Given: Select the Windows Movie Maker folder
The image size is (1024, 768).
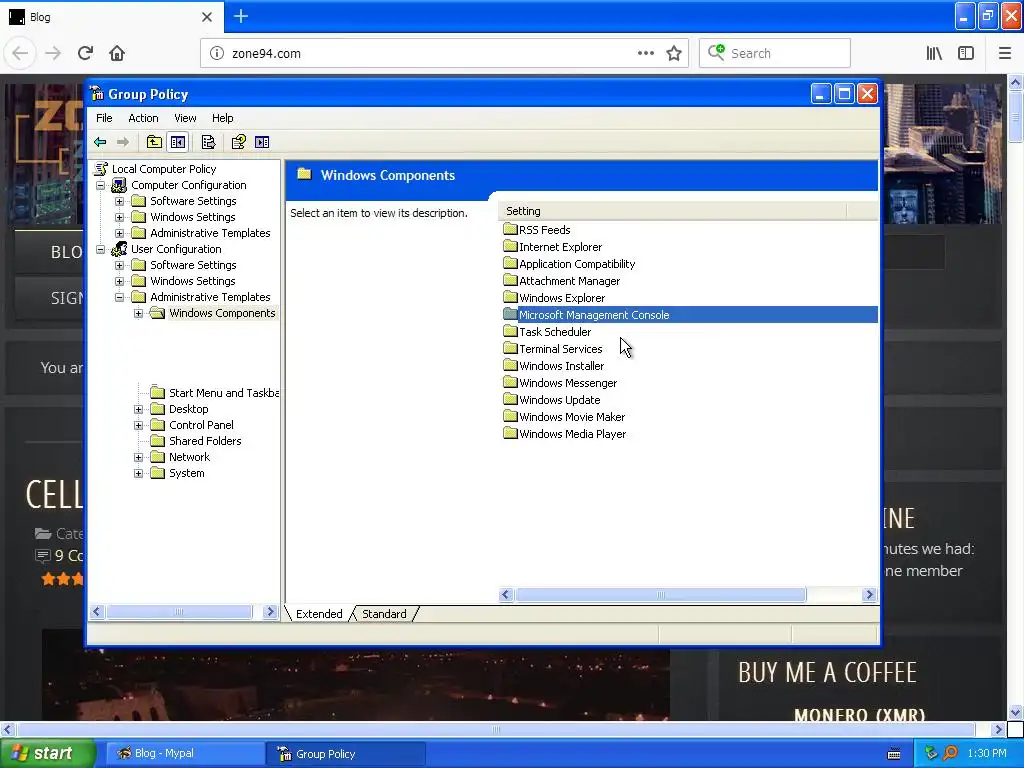Looking at the screenshot, I should pyautogui.click(x=571, y=417).
